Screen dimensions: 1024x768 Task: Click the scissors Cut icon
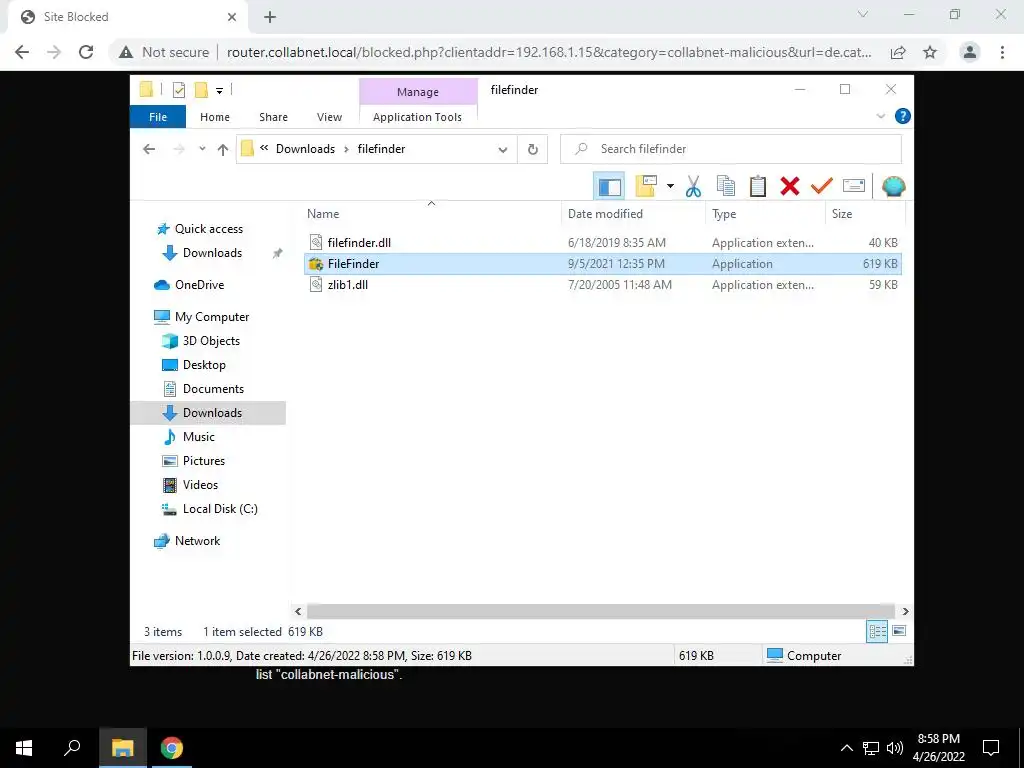point(693,187)
